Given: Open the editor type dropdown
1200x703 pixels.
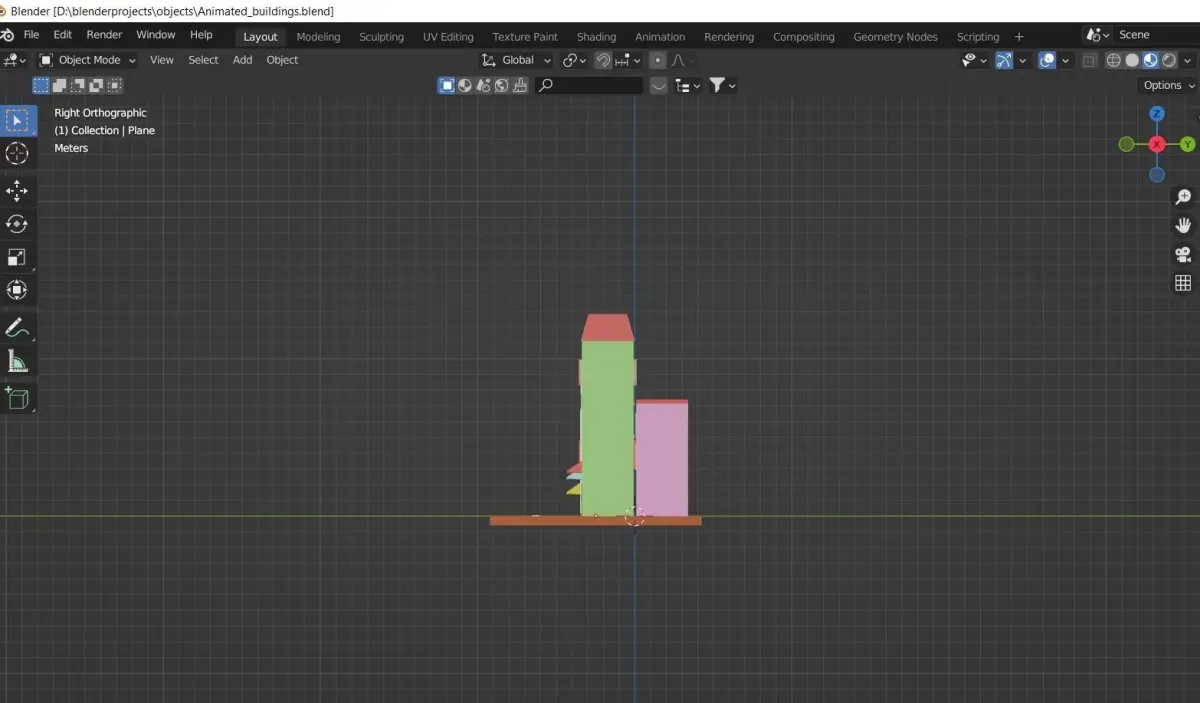Looking at the screenshot, I should pyautogui.click(x=15, y=60).
